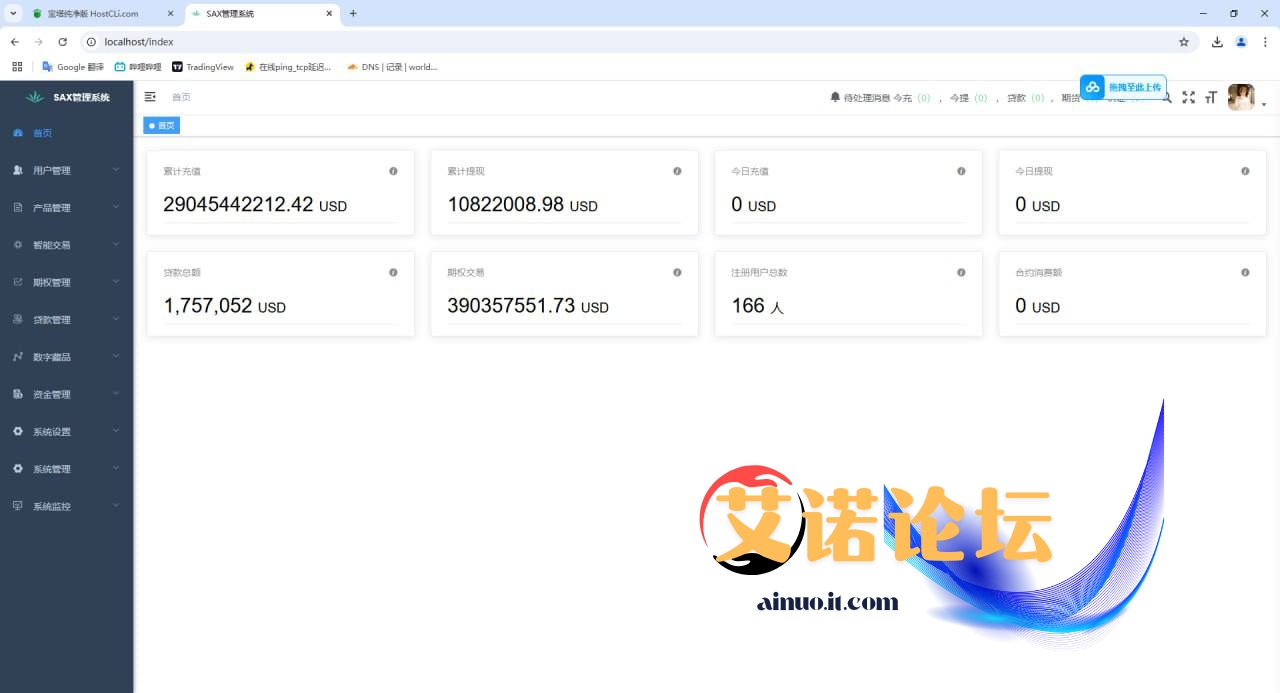The height and width of the screenshot is (693, 1280).
Task: Open the TradingView bookmark
Action: coord(203,67)
